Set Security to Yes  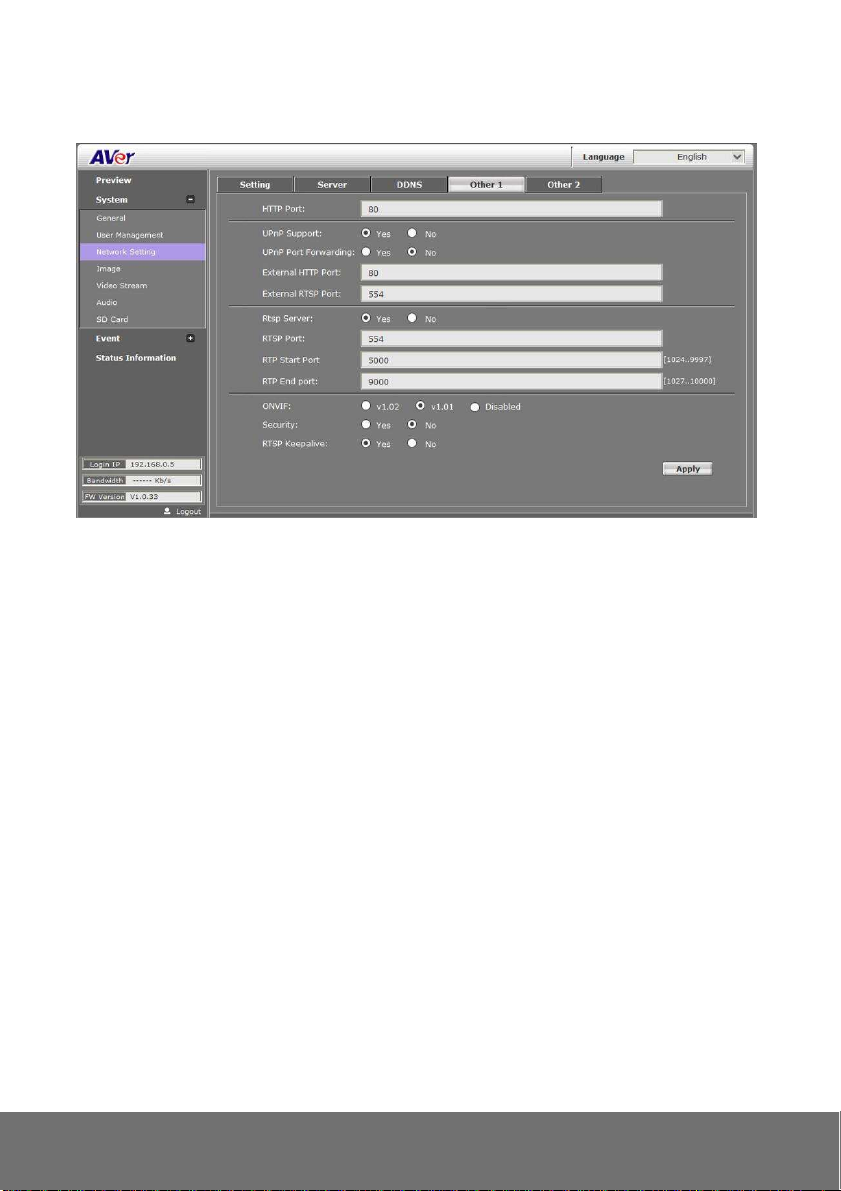pyautogui.click(x=366, y=424)
